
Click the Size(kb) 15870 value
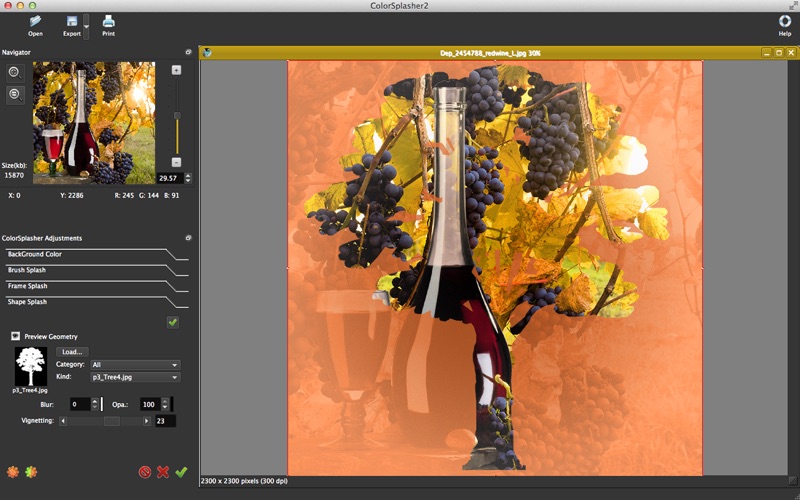pos(14,175)
